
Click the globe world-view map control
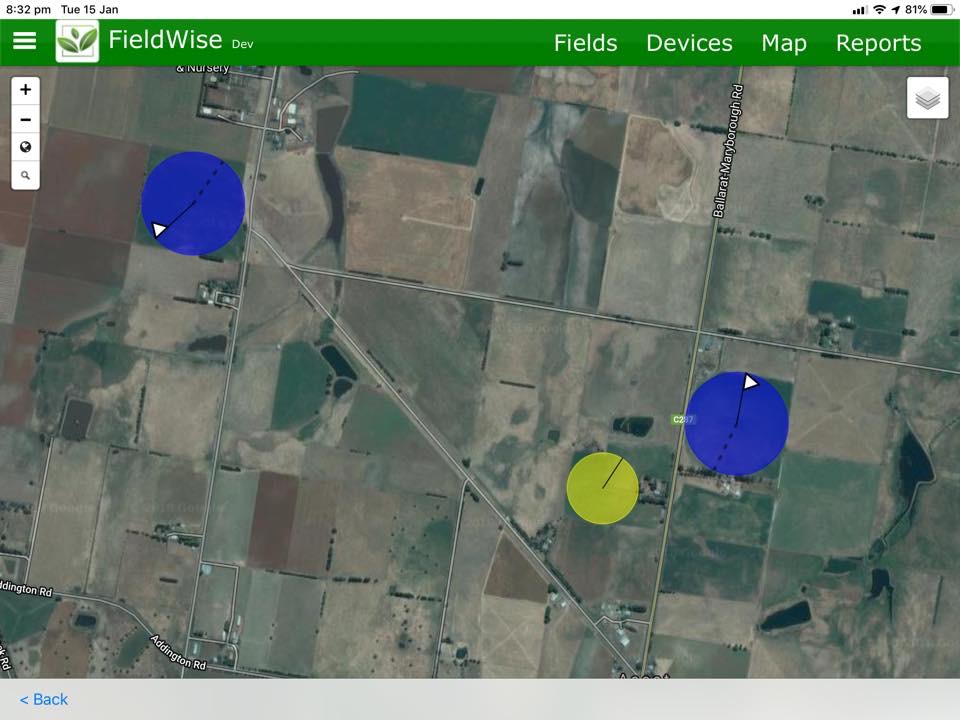(25, 147)
